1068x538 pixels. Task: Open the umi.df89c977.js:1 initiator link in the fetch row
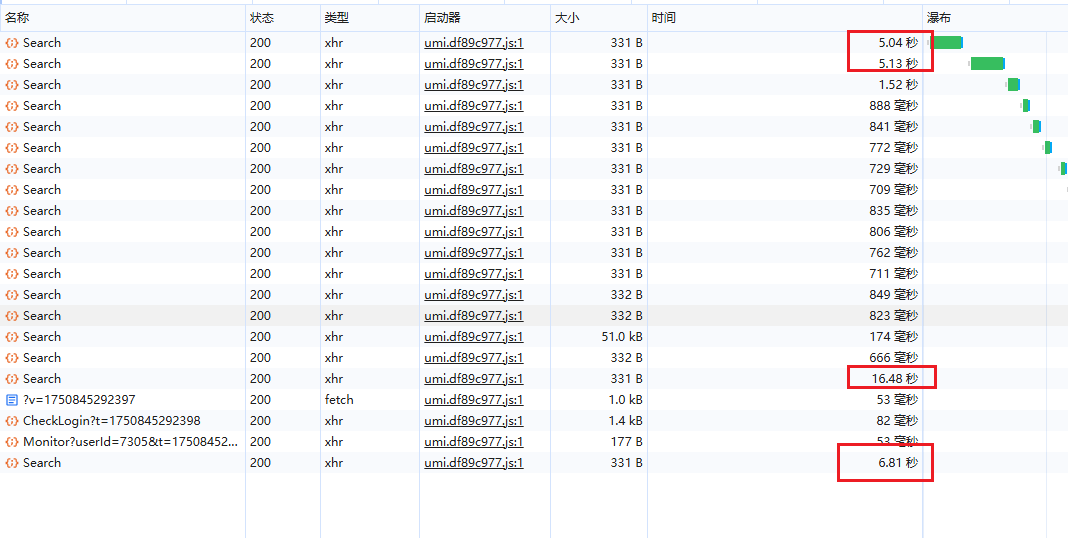[x=473, y=400]
